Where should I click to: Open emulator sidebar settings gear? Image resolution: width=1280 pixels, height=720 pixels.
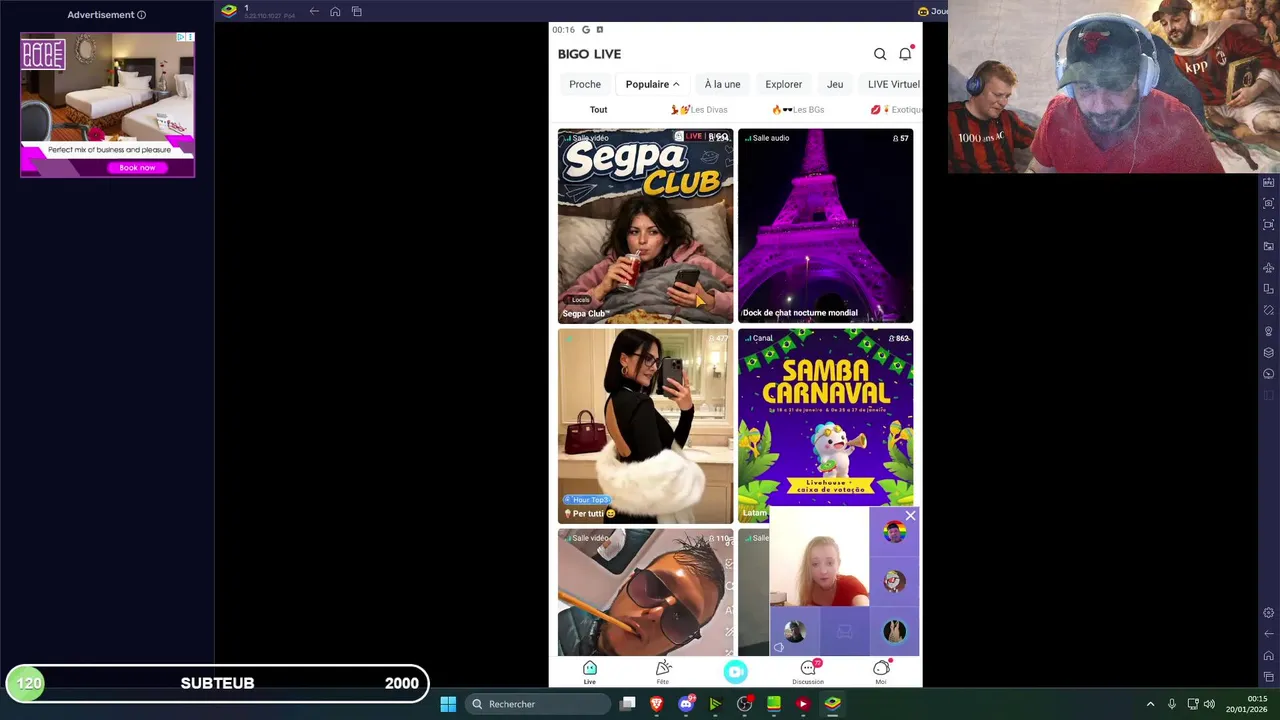click(1269, 613)
